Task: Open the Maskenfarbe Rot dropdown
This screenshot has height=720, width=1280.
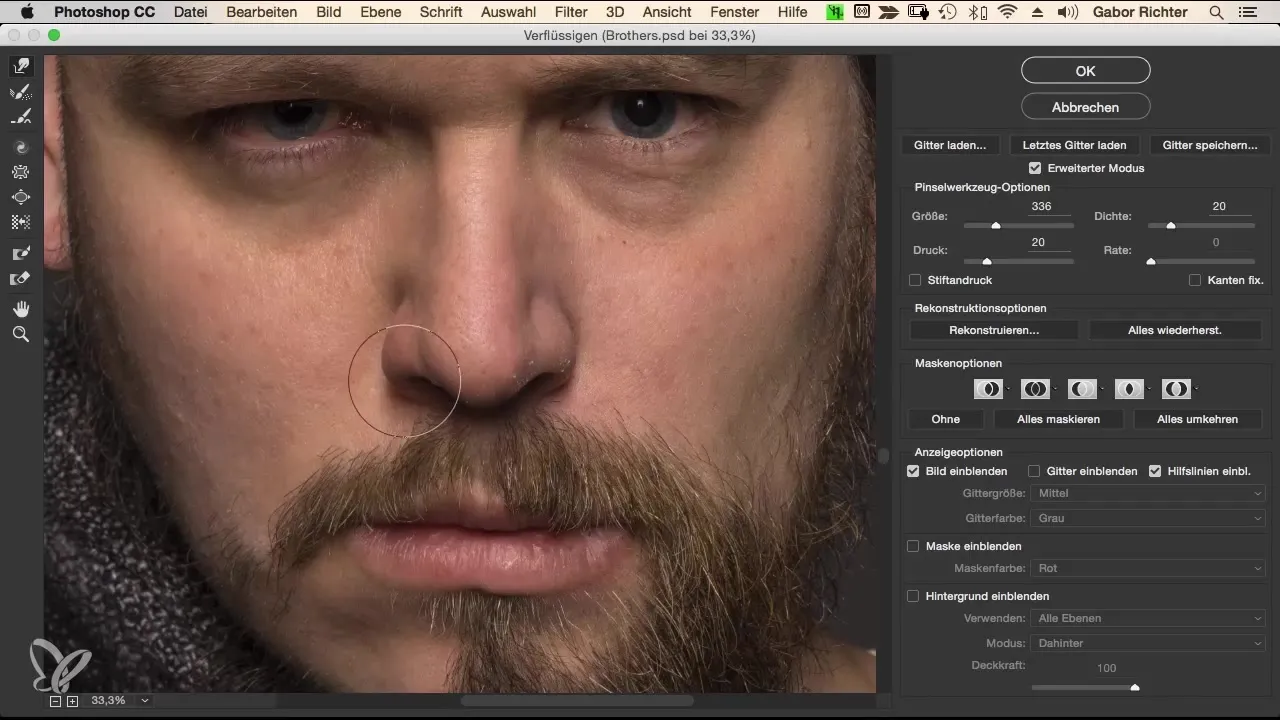Action: (1149, 568)
